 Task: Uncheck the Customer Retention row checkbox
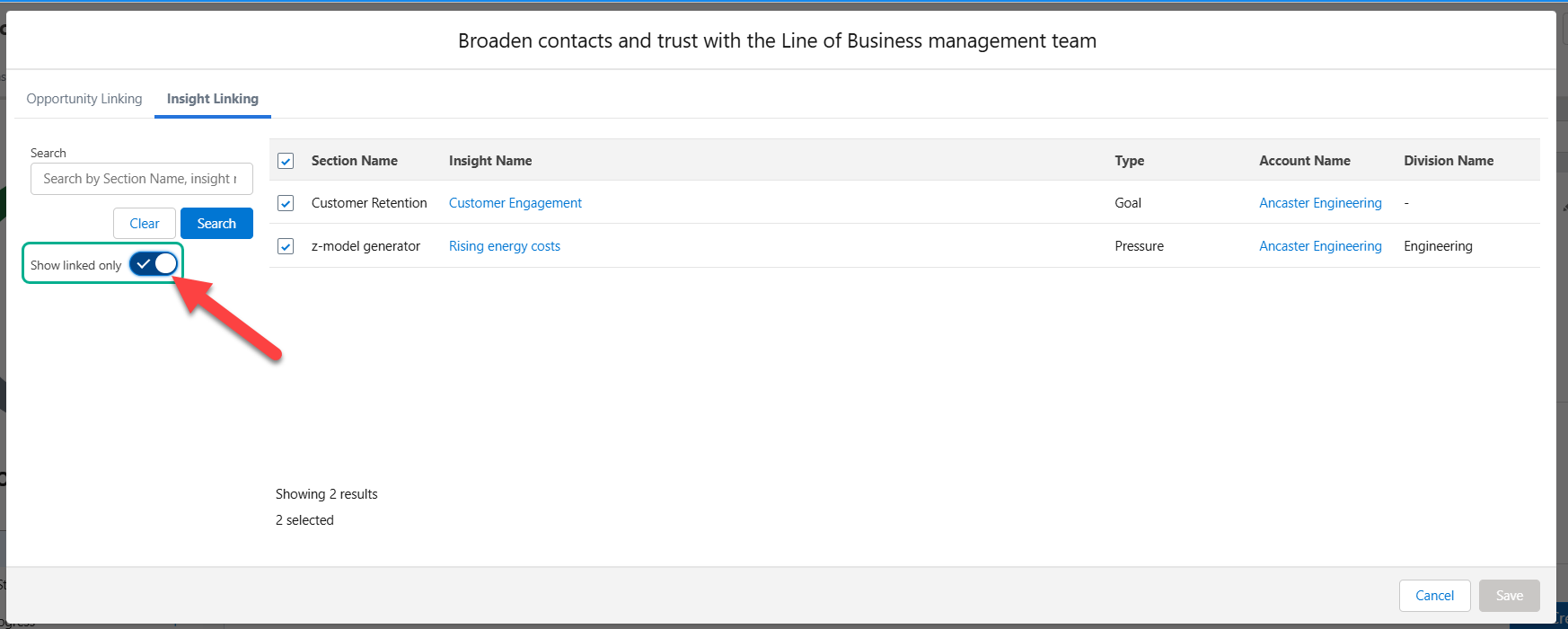286,203
